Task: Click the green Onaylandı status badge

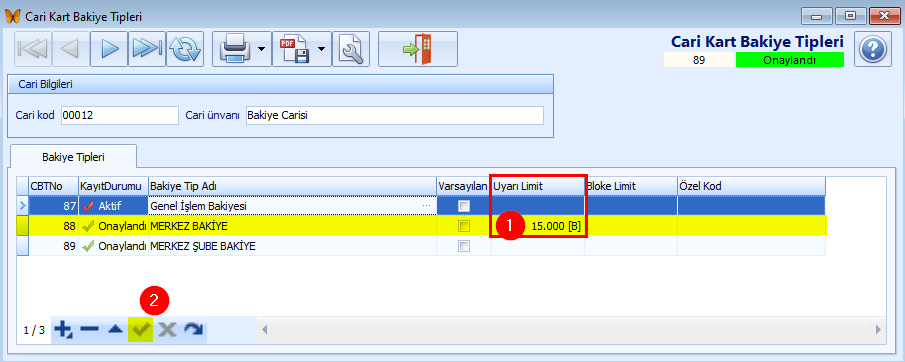Action: pyautogui.click(x=789, y=60)
